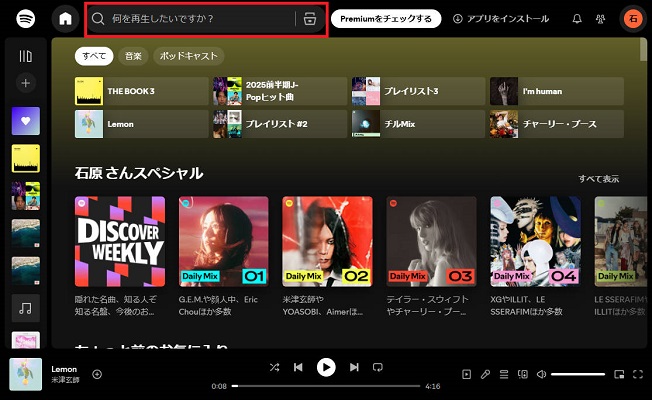
Task: Click the volume slider
Action: pyautogui.click(x=578, y=374)
